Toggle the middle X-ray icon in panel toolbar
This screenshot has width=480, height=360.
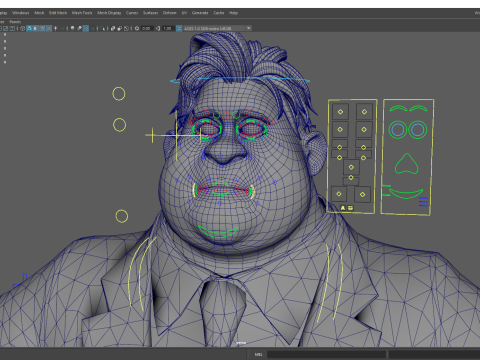[x=119, y=28]
